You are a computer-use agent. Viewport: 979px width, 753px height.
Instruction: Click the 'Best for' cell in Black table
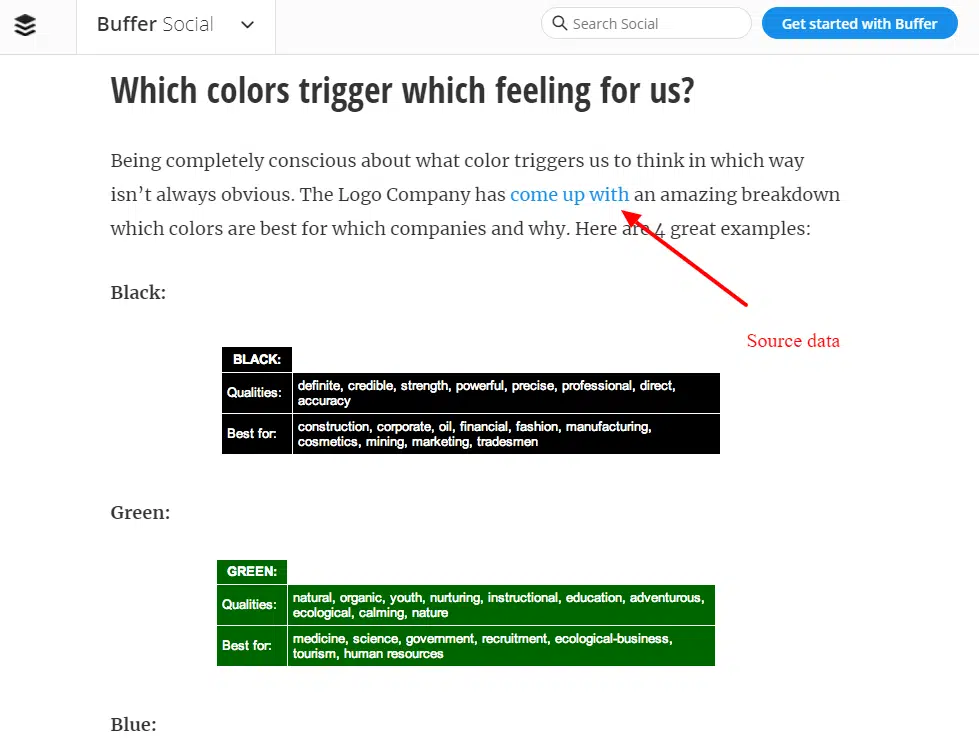coord(256,433)
